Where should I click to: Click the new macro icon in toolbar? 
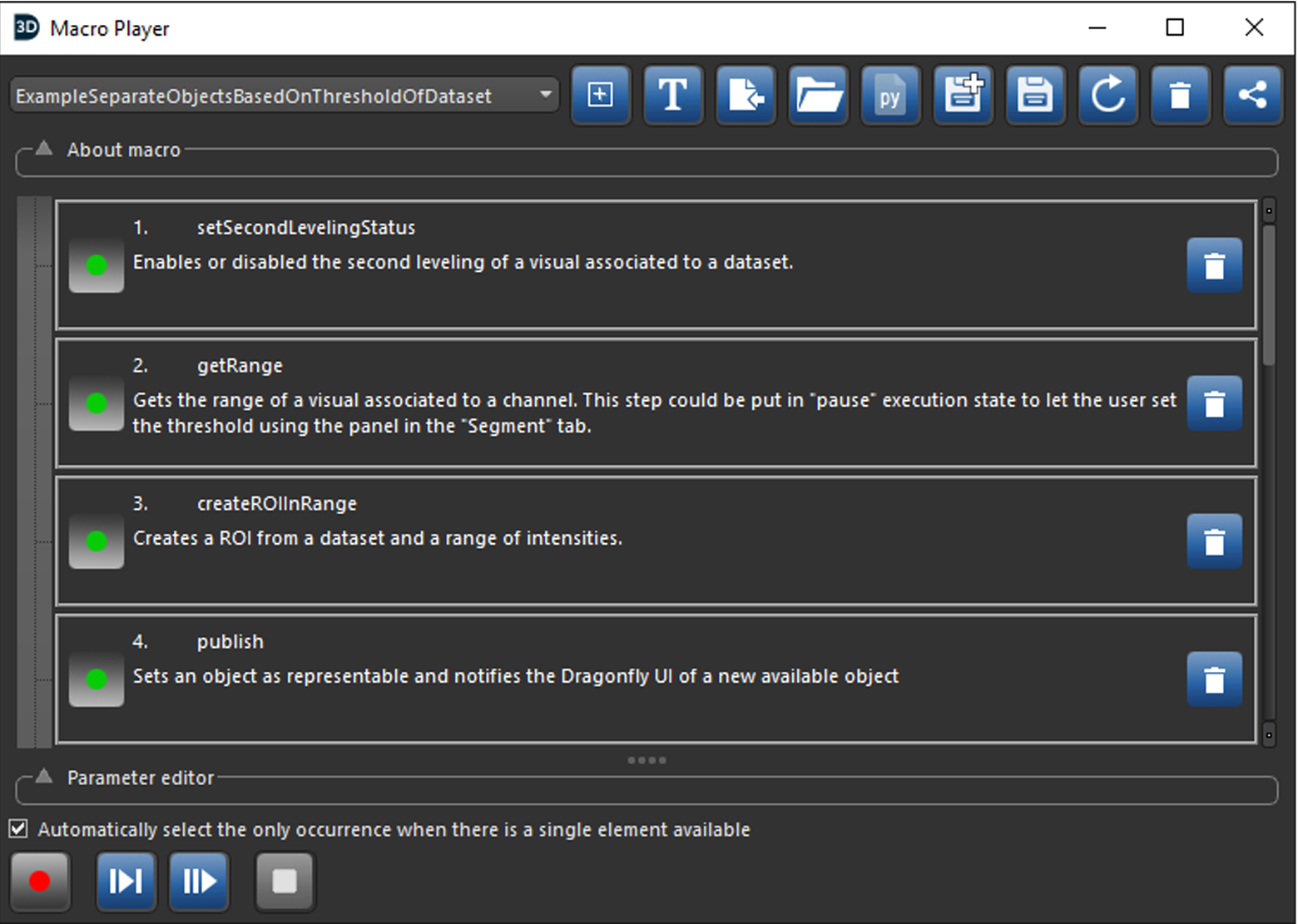point(600,95)
